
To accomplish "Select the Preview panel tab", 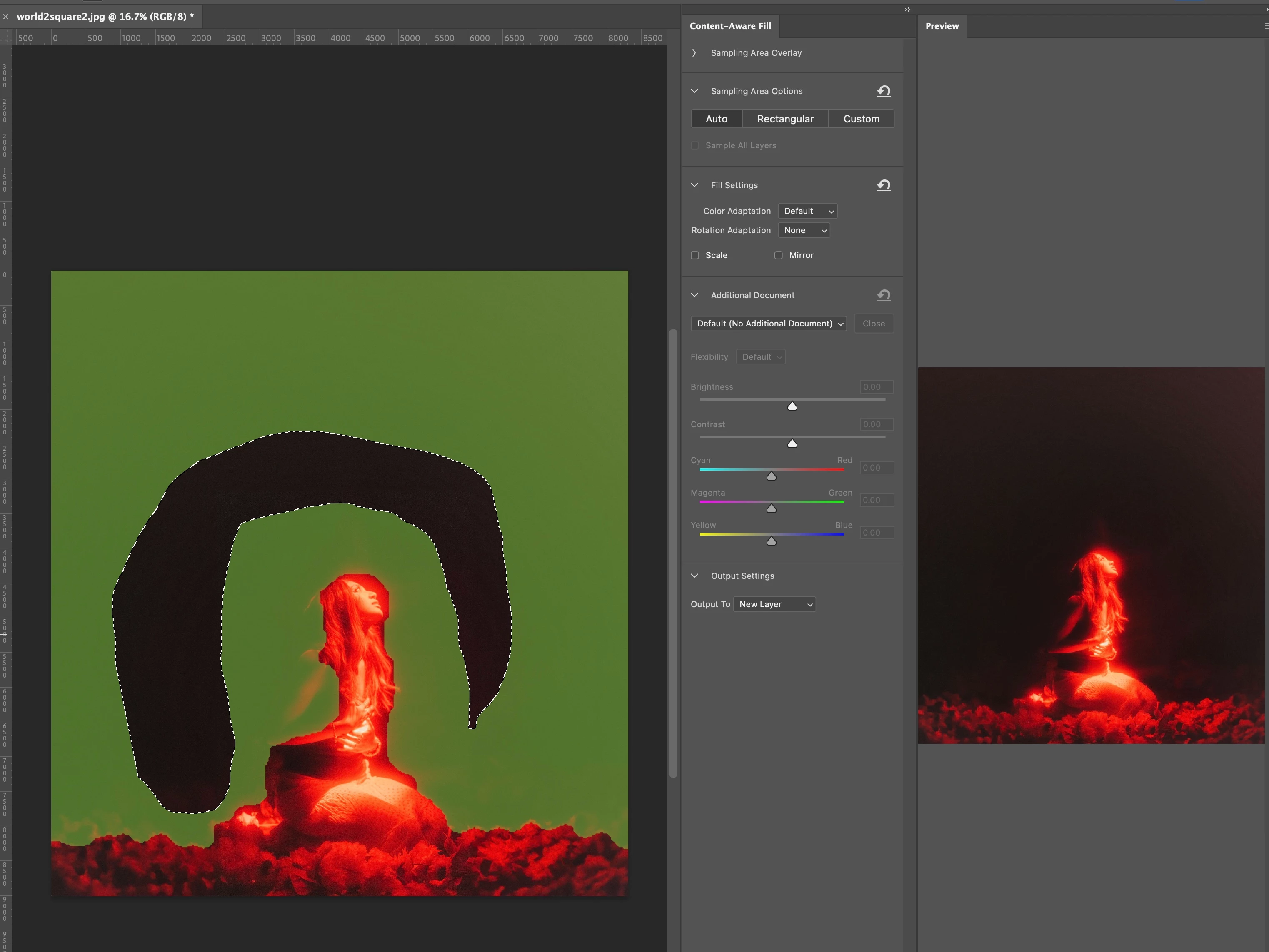I will click(x=942, y=26).
